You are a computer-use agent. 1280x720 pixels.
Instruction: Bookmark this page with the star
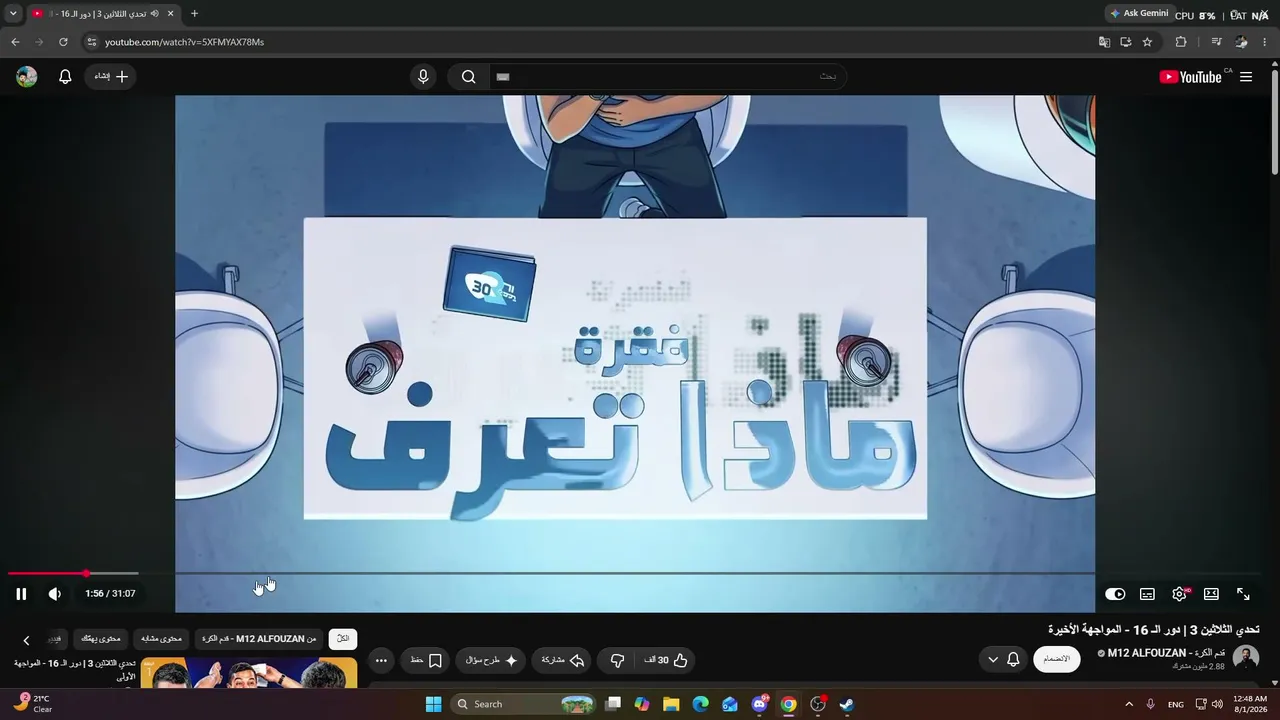1147,42
